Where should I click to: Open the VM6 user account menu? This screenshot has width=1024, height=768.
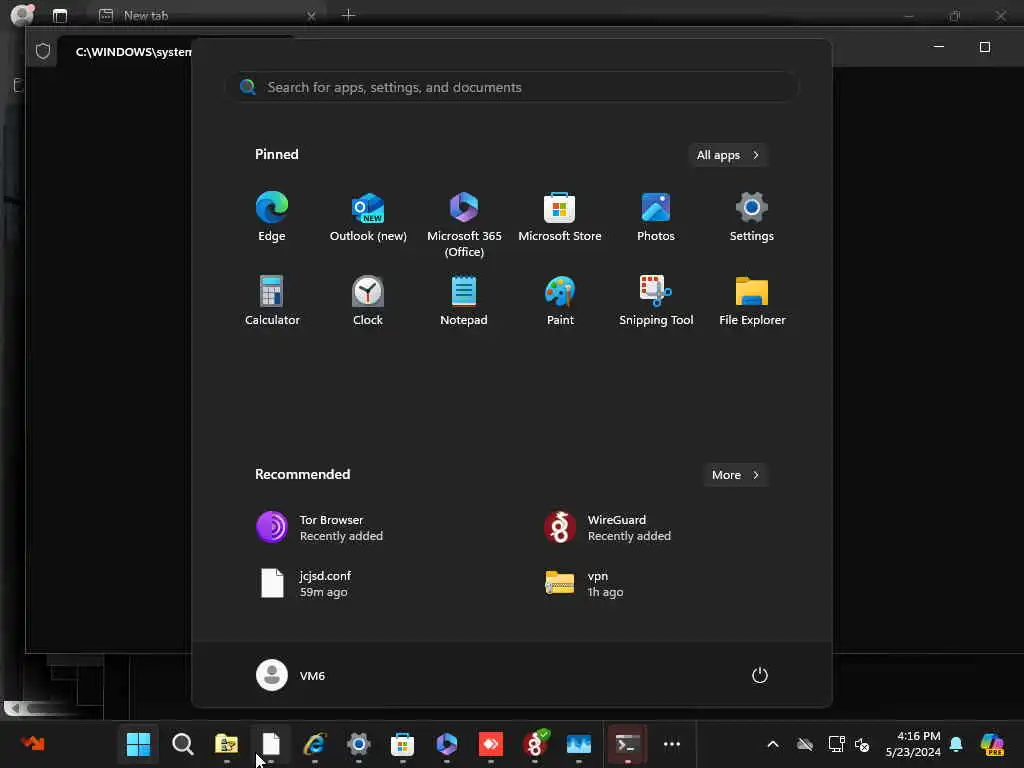(291, 675)
